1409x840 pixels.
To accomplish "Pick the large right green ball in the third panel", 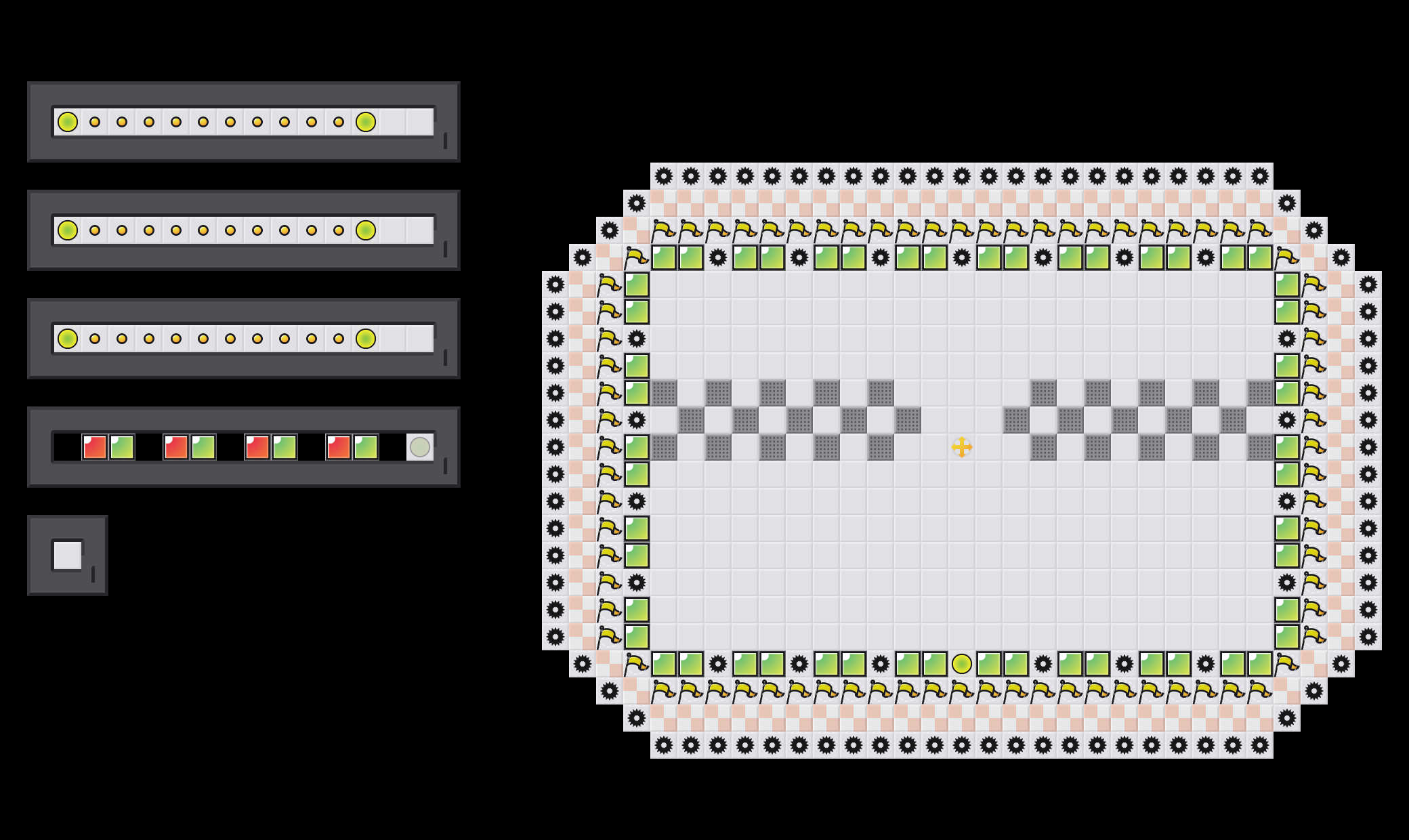I will [366, 339].
